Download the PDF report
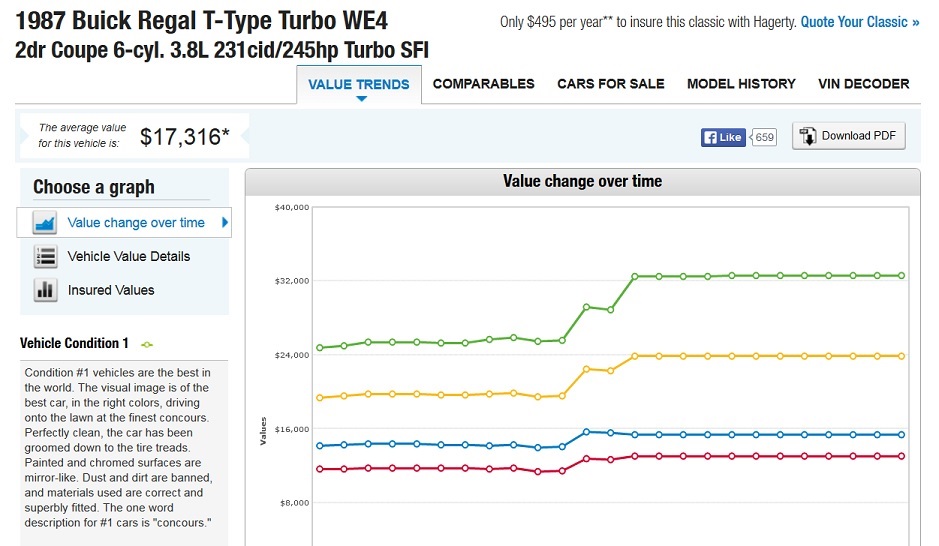 click(849, 136)
